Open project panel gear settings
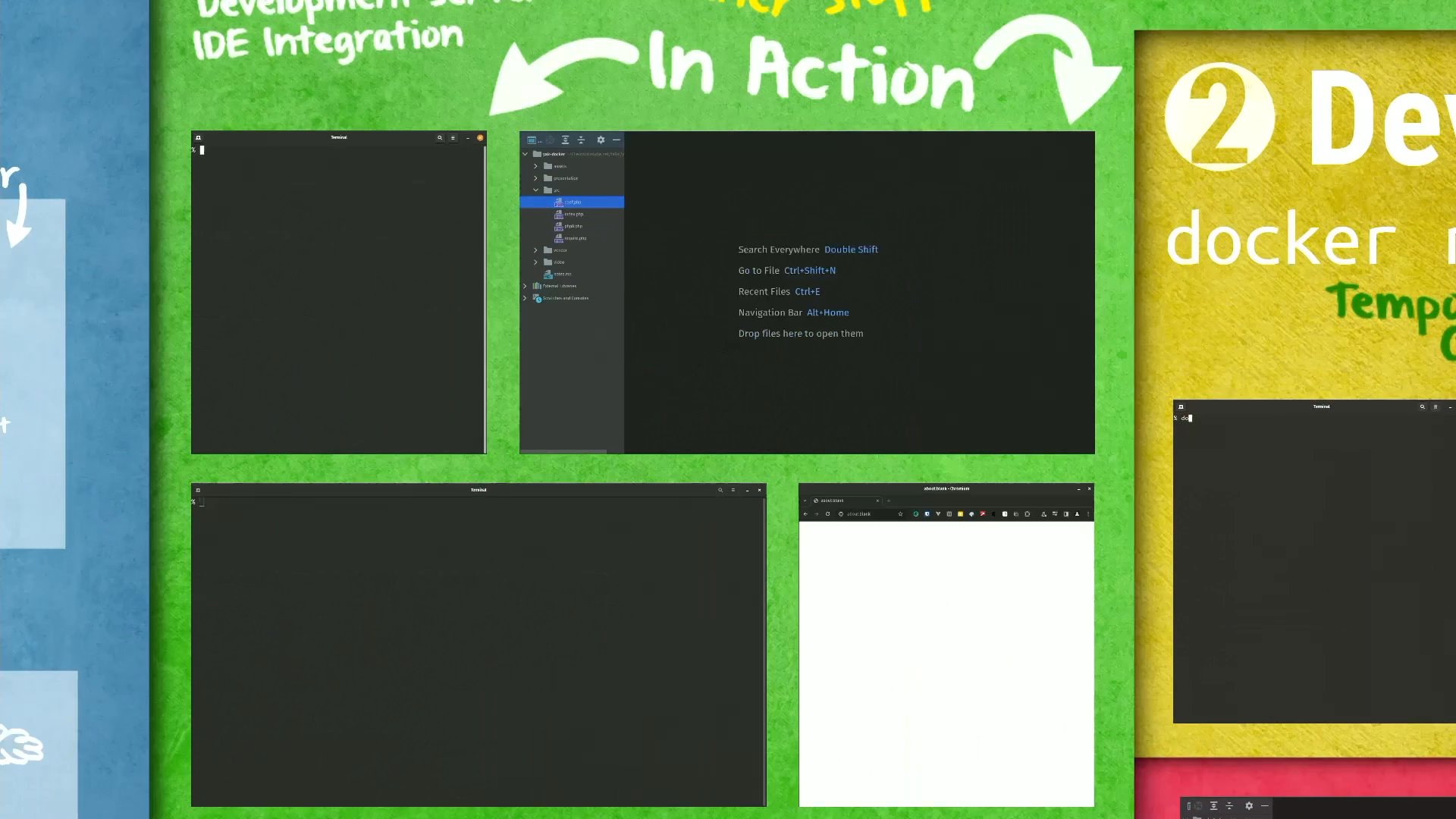1456x819 pixels. coord(601,140)
